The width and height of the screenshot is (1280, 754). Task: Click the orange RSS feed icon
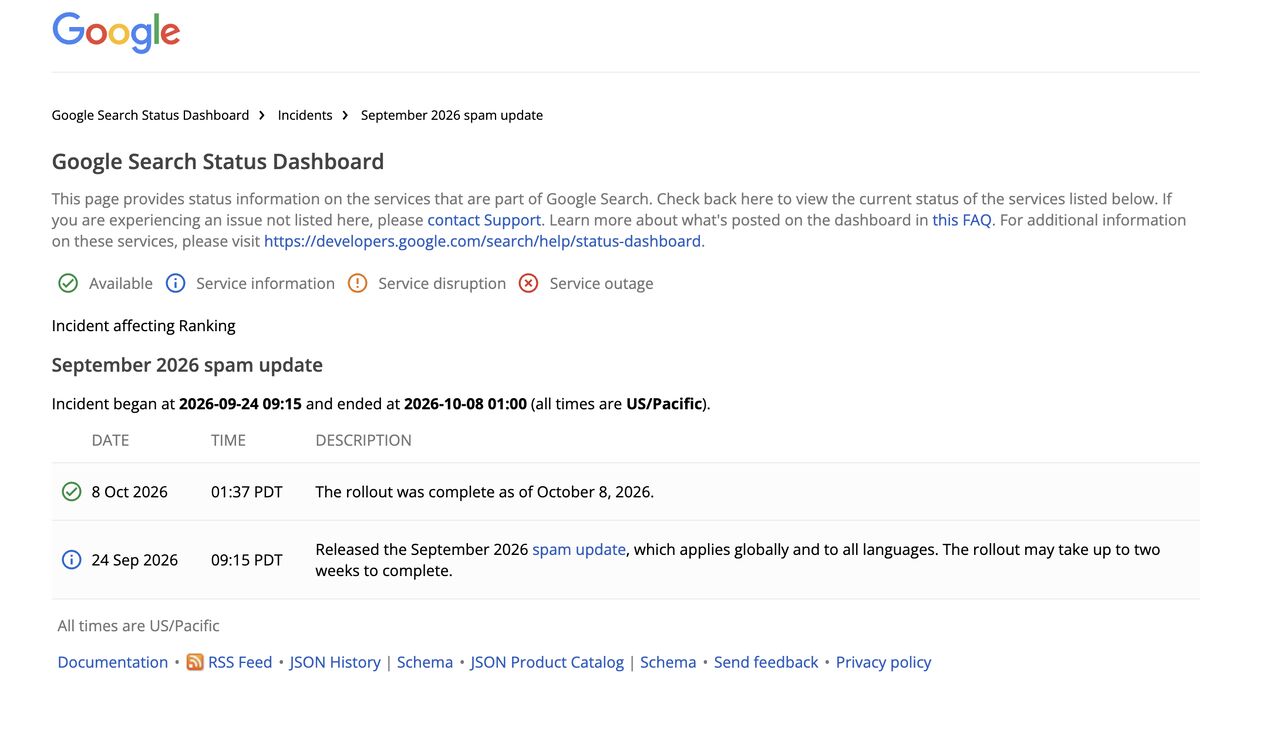(x=195, y=662)
